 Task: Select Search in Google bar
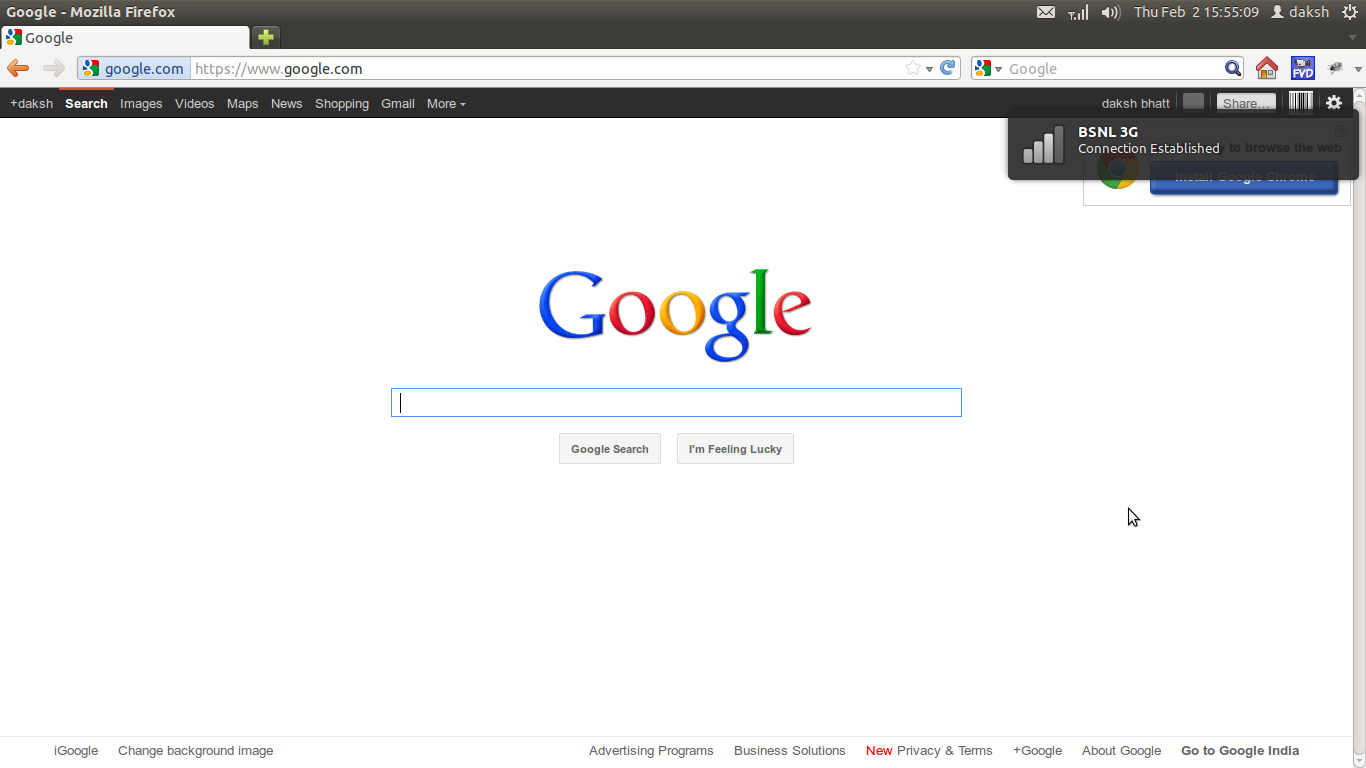click(x=86, y=103)
